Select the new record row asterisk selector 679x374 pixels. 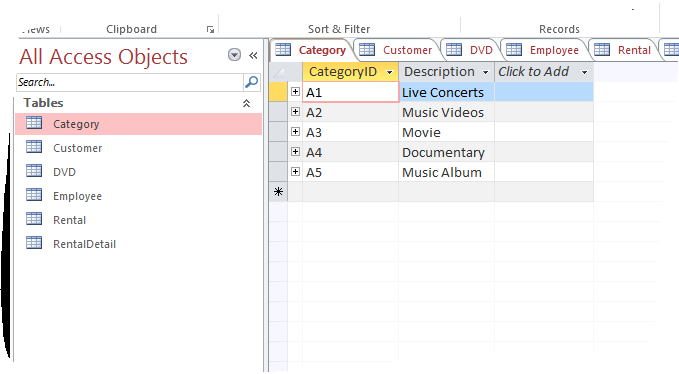tap(278, 192)
